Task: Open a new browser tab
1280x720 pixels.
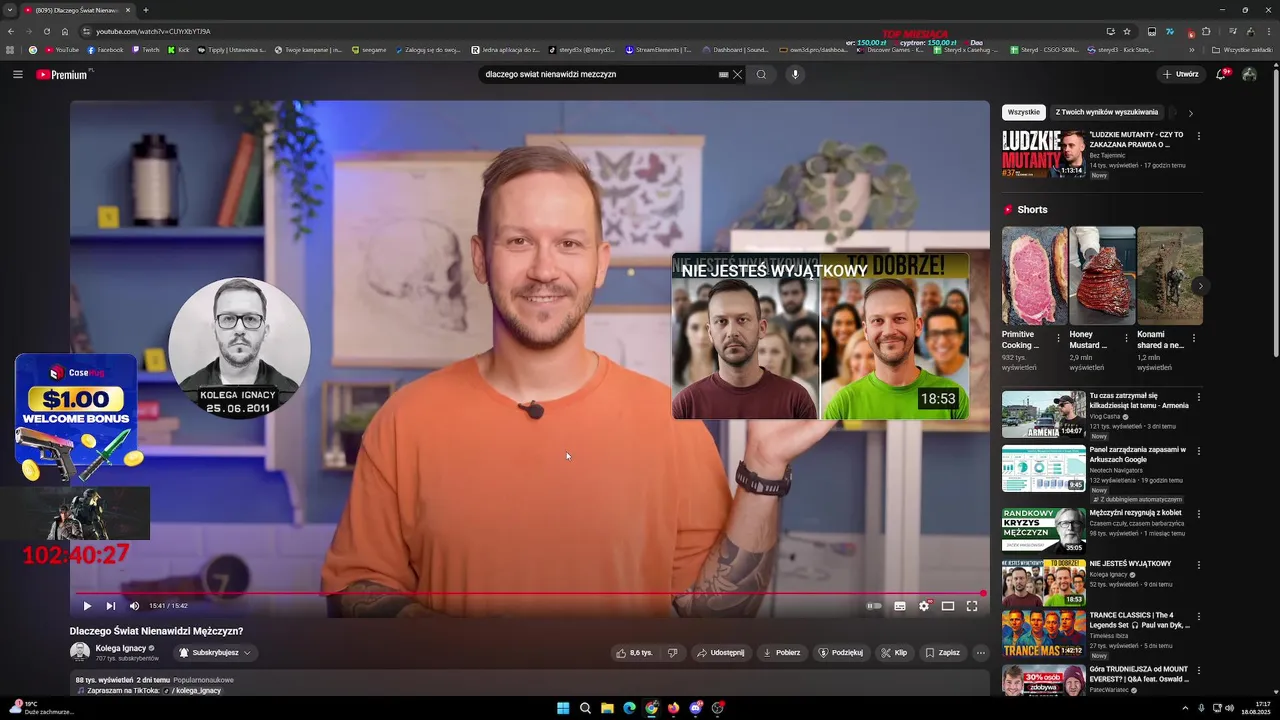Action: point(146,10)
